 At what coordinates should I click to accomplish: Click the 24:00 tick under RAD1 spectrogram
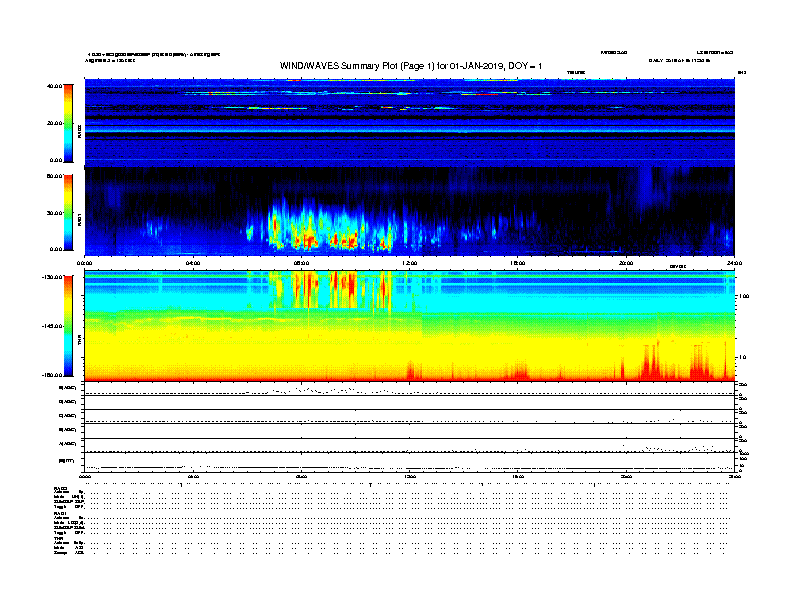coord(734,263)
